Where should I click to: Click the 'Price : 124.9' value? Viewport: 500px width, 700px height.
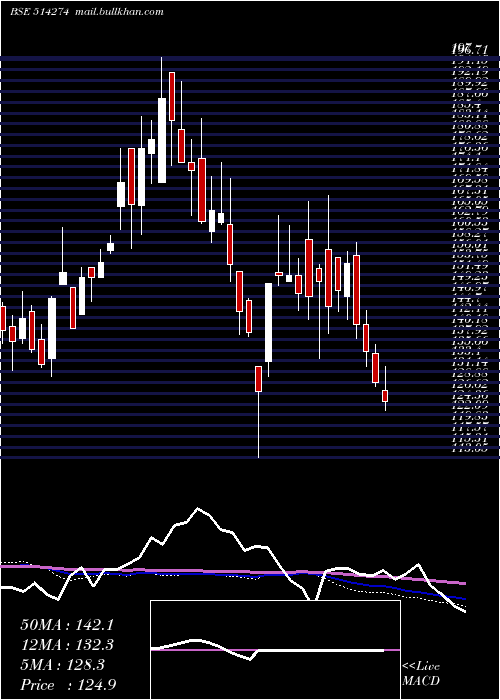[68, 685]
